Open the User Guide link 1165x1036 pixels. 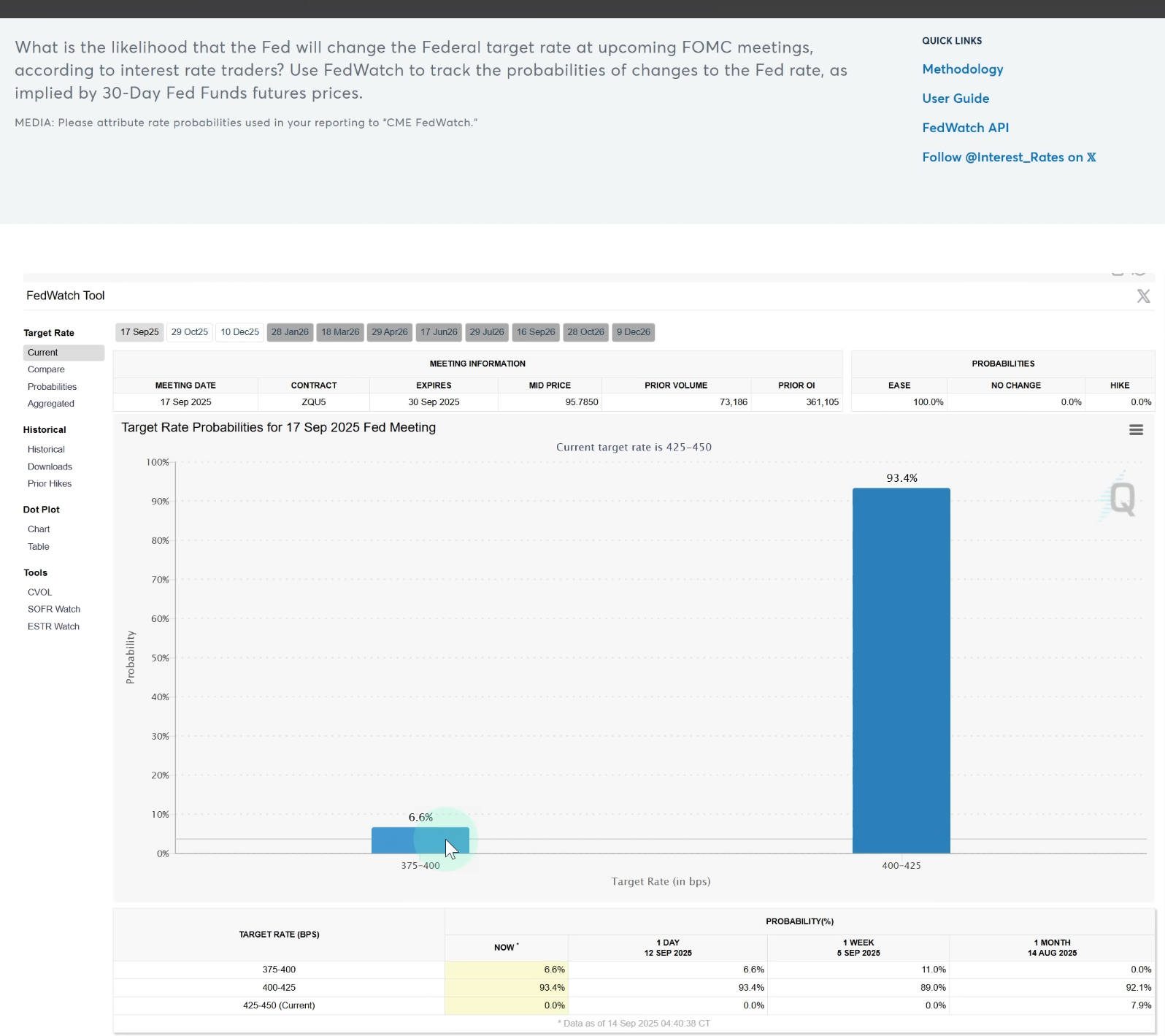[x=956, y=99]
